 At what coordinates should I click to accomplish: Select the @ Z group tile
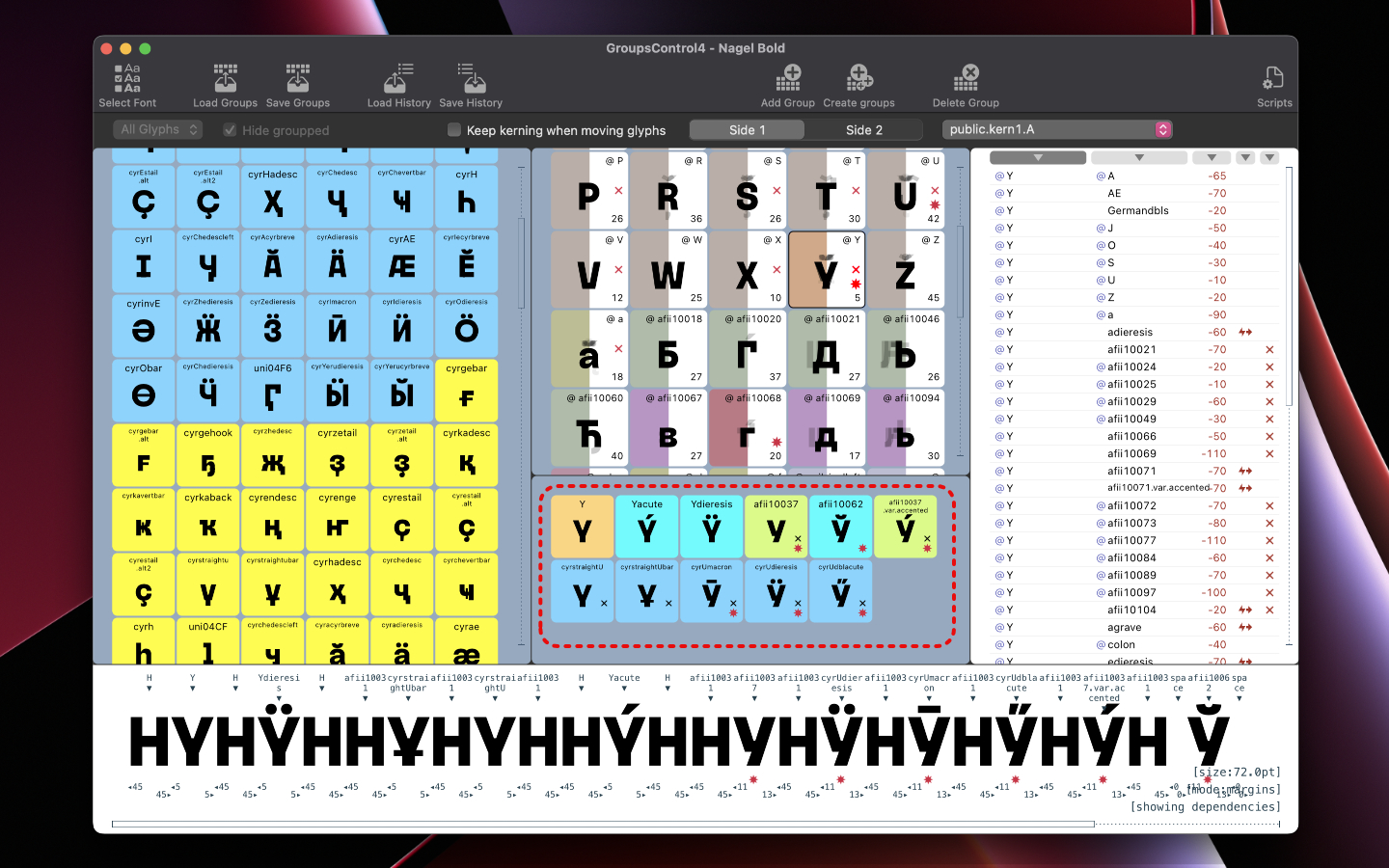[x=905, y=269]
